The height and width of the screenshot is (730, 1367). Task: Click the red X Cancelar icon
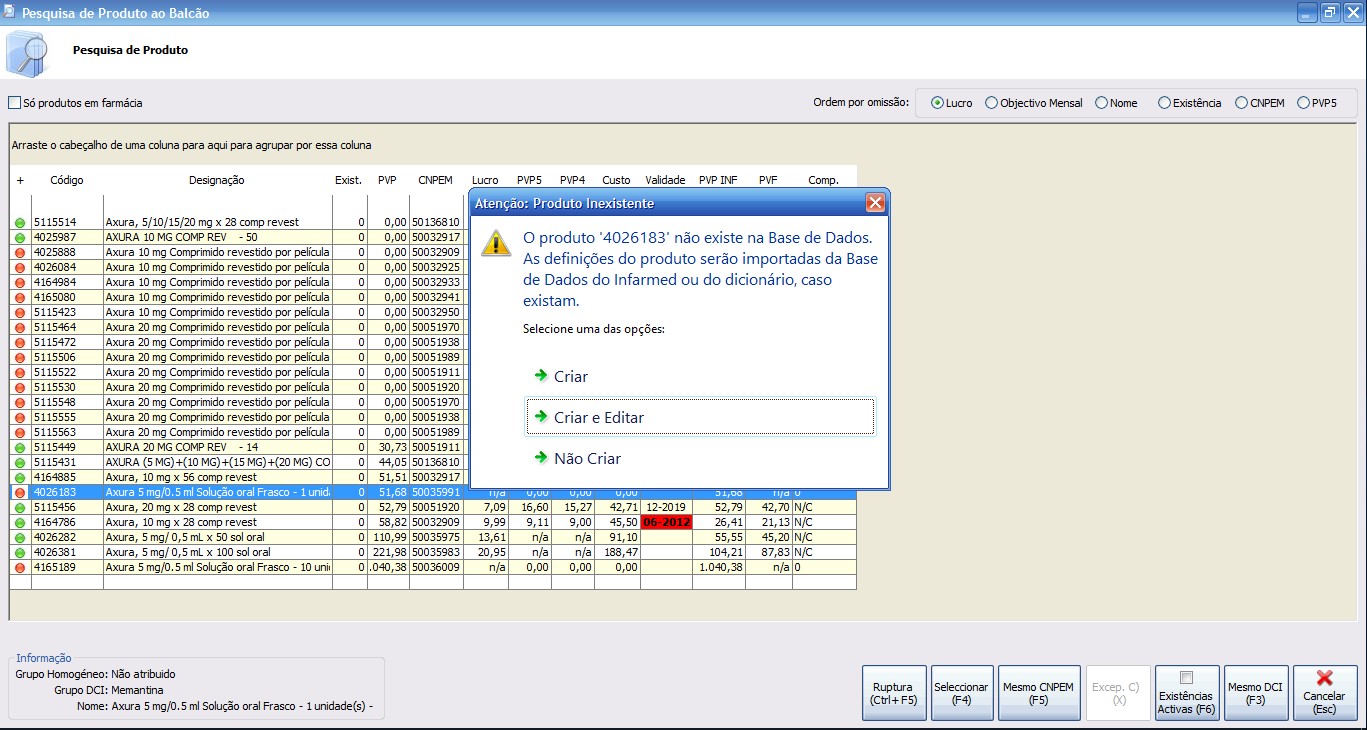point(1325,678)
